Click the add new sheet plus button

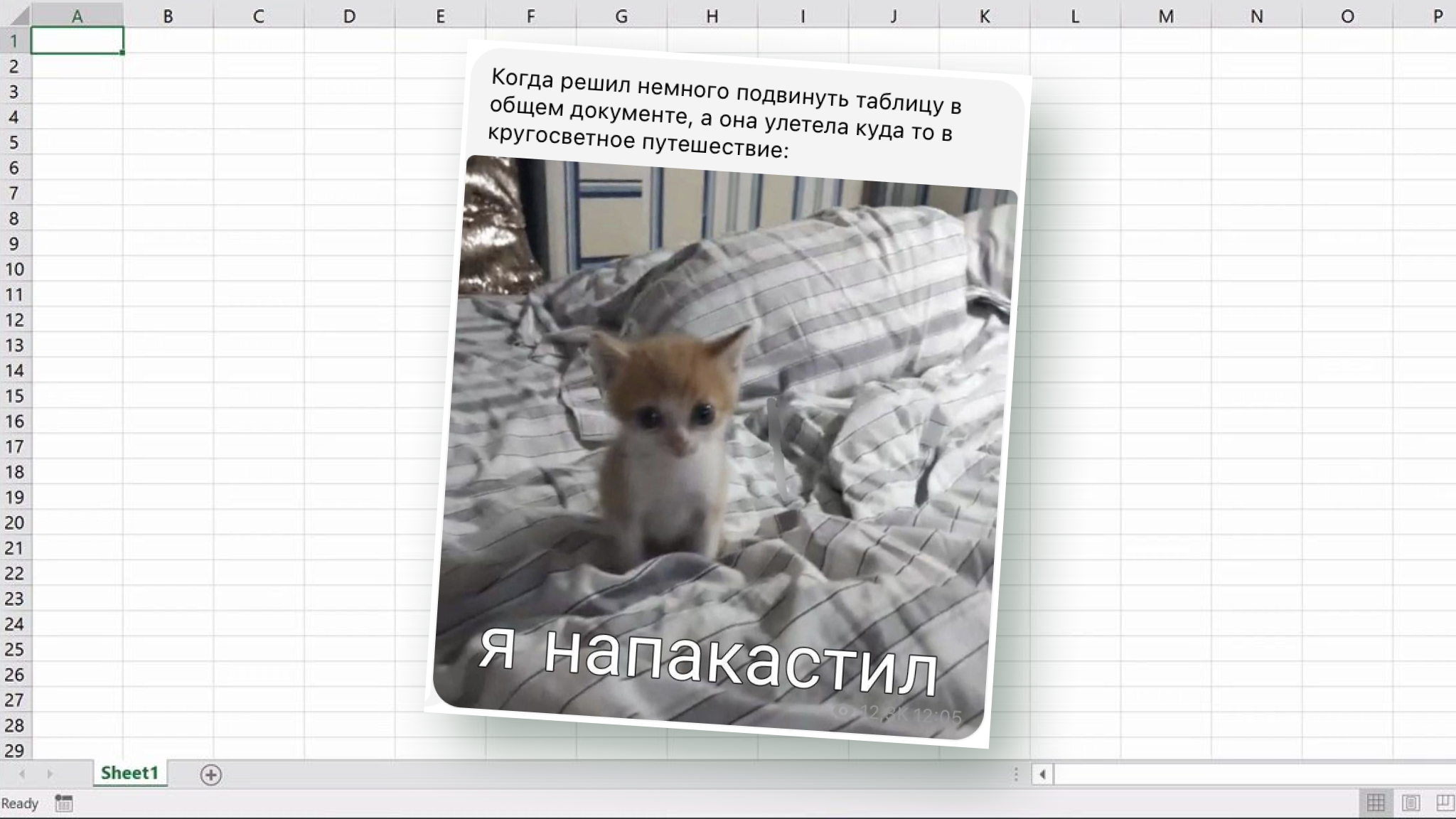tap(210, 775)
